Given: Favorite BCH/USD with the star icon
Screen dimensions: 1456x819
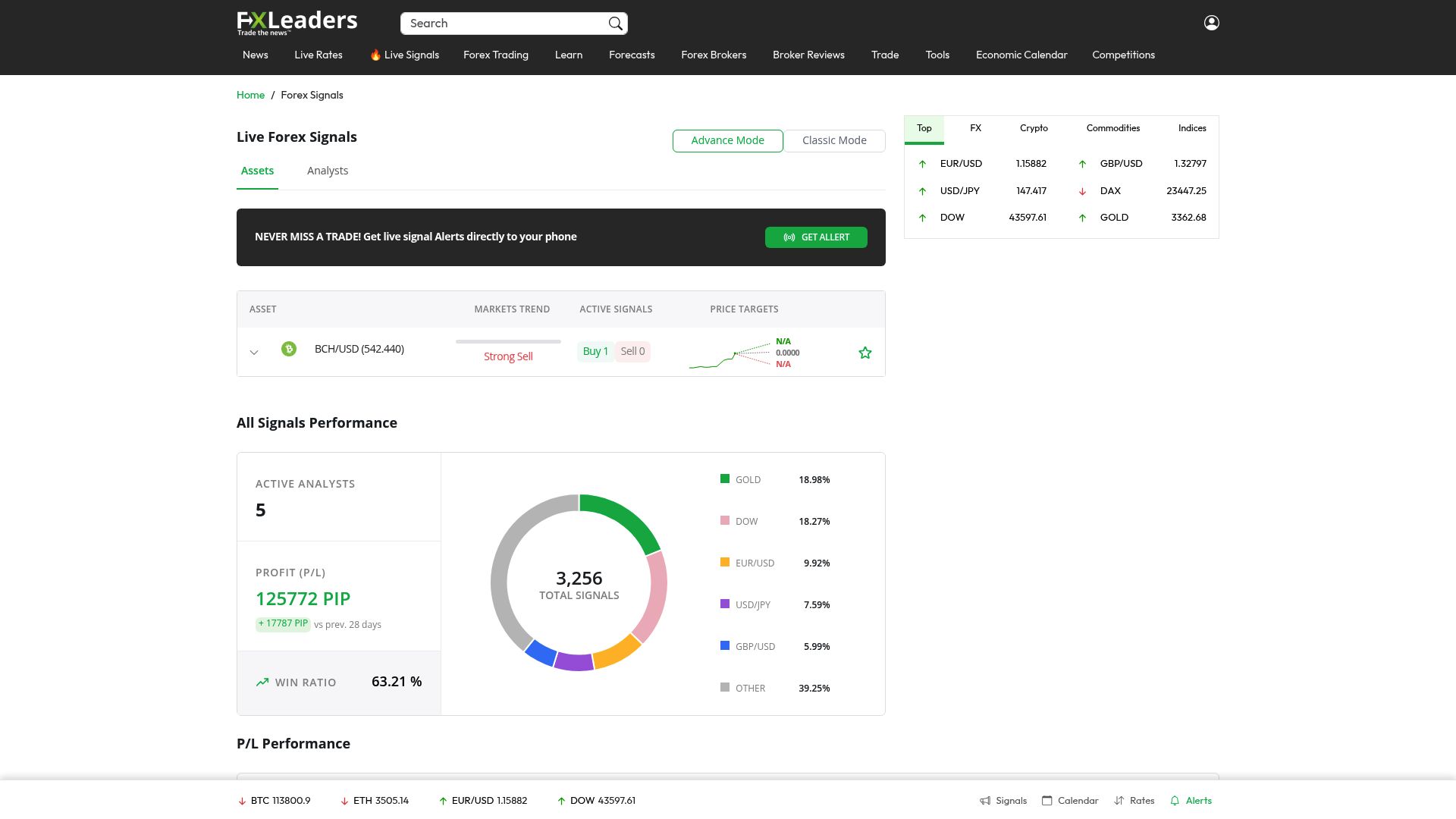Looking at the screenshot, I should click(865, 353).
